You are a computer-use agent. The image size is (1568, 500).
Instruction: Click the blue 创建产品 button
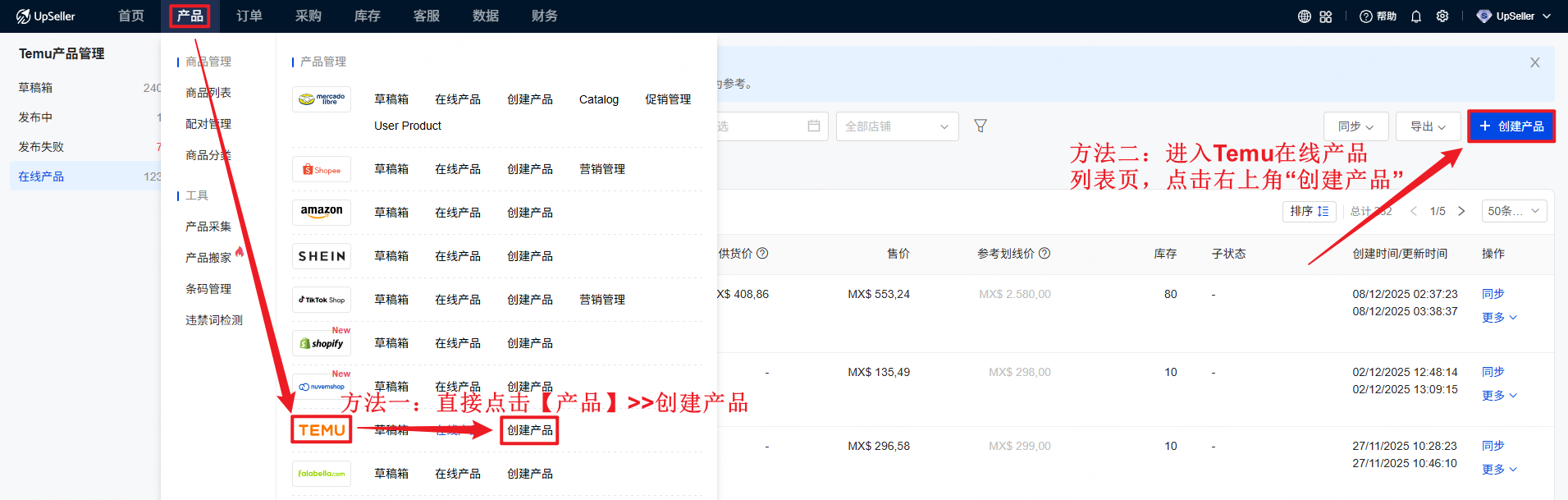1511,126
